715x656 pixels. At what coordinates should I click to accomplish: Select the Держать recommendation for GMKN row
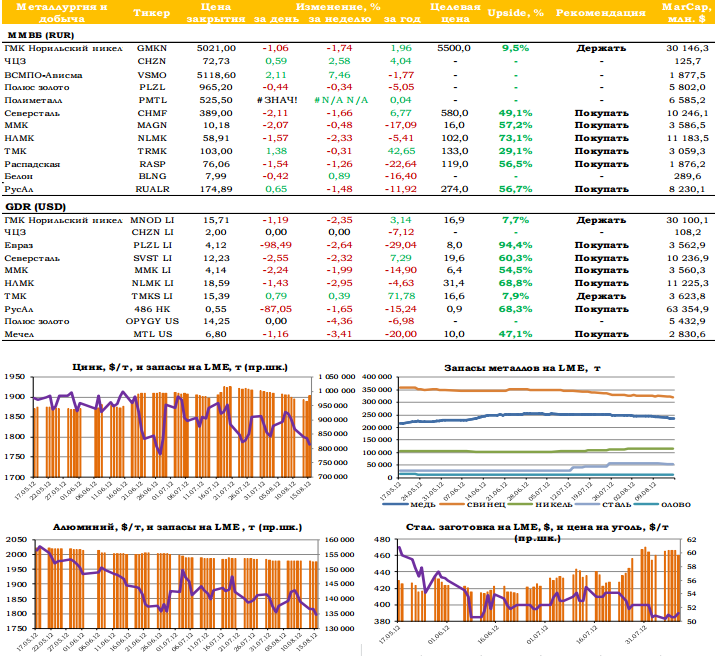coord(601,48)
